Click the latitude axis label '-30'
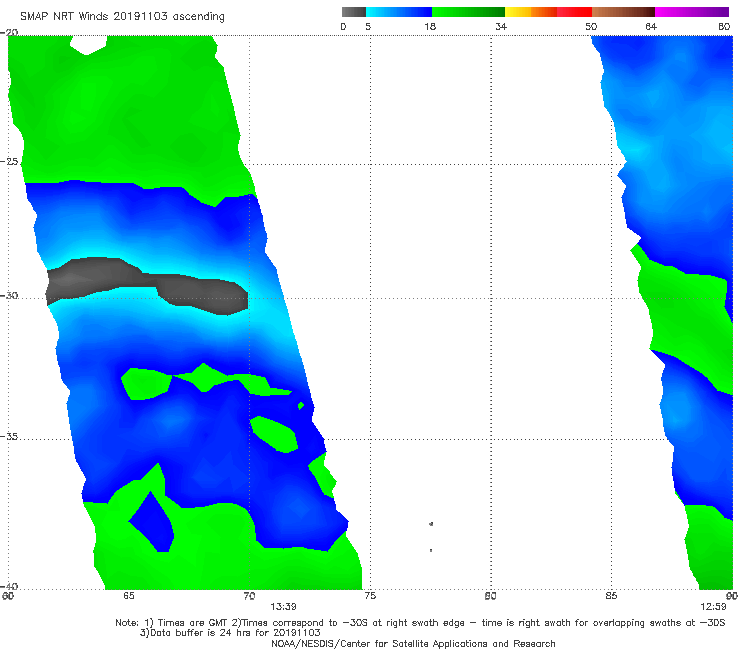The image size is (740, 650). [x=9, y=296]
